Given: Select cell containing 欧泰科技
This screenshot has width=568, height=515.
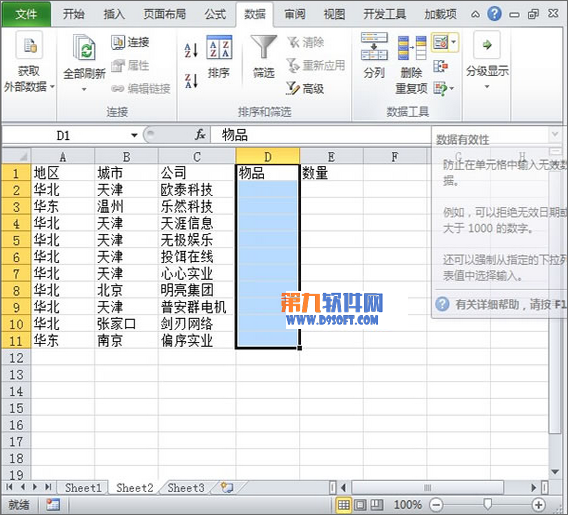Looking at the screenshot, I should (197, 189).
